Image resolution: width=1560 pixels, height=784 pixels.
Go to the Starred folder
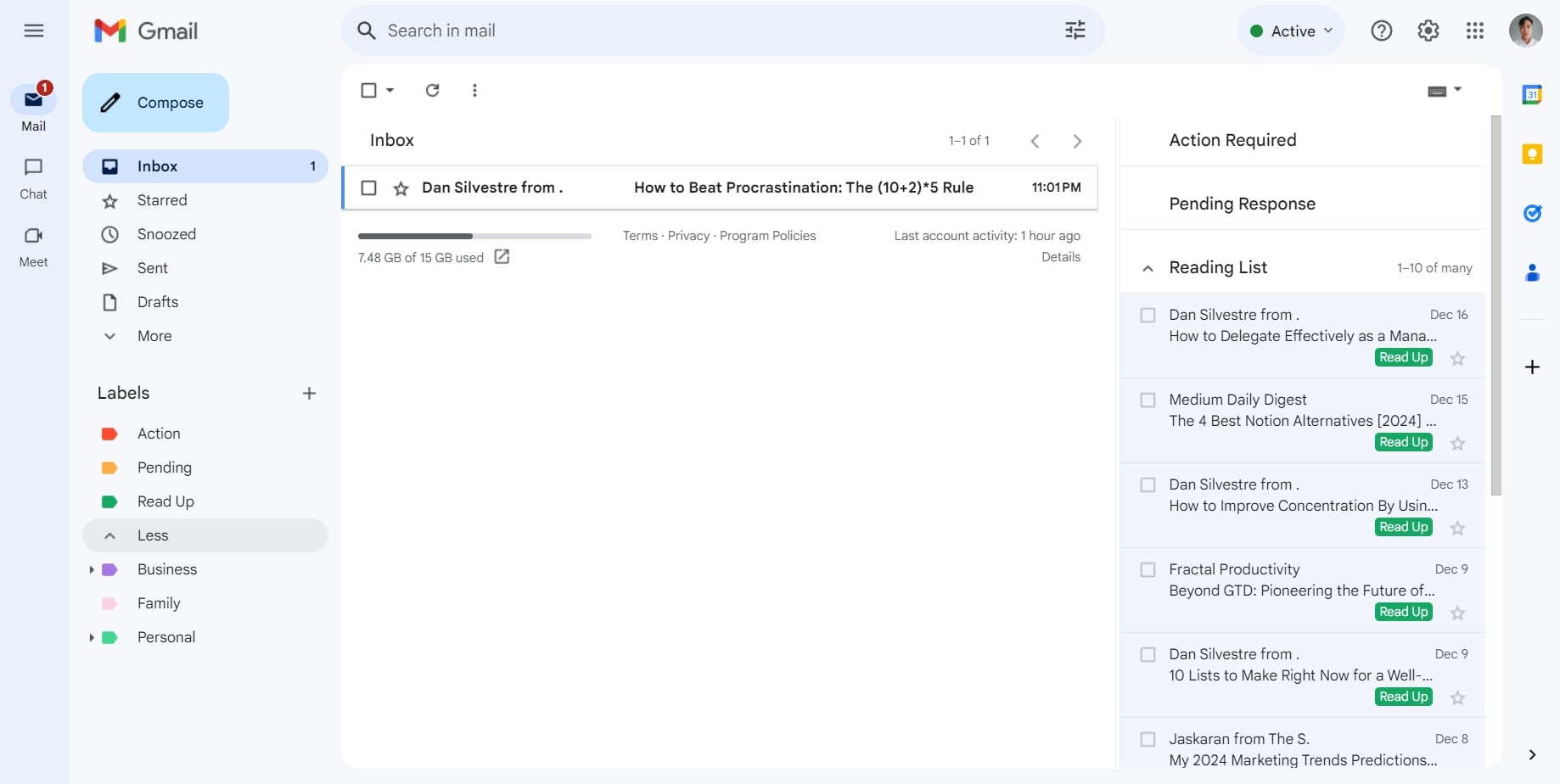[161, 200]
